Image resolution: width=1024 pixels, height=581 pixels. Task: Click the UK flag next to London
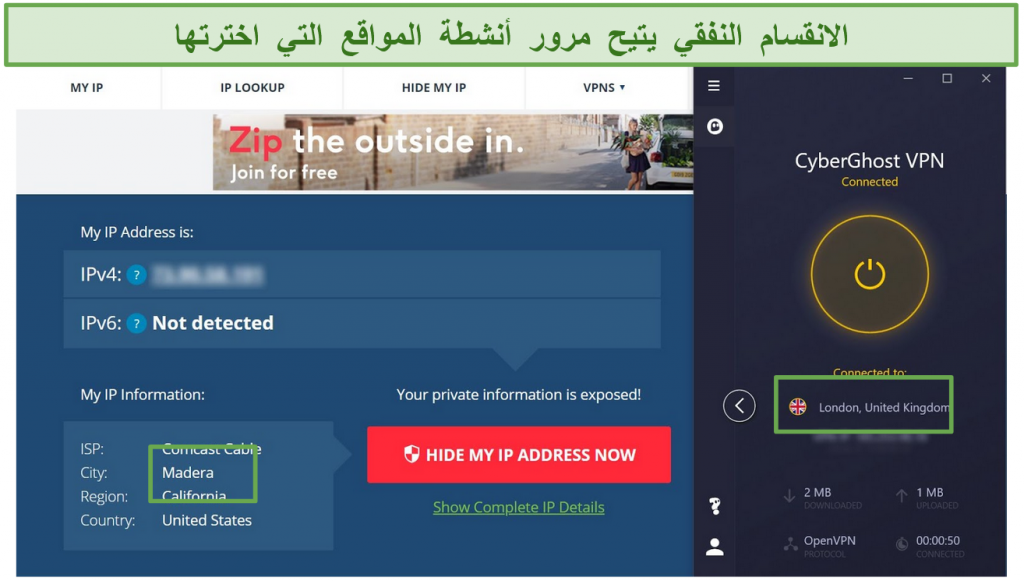(797, 407)
